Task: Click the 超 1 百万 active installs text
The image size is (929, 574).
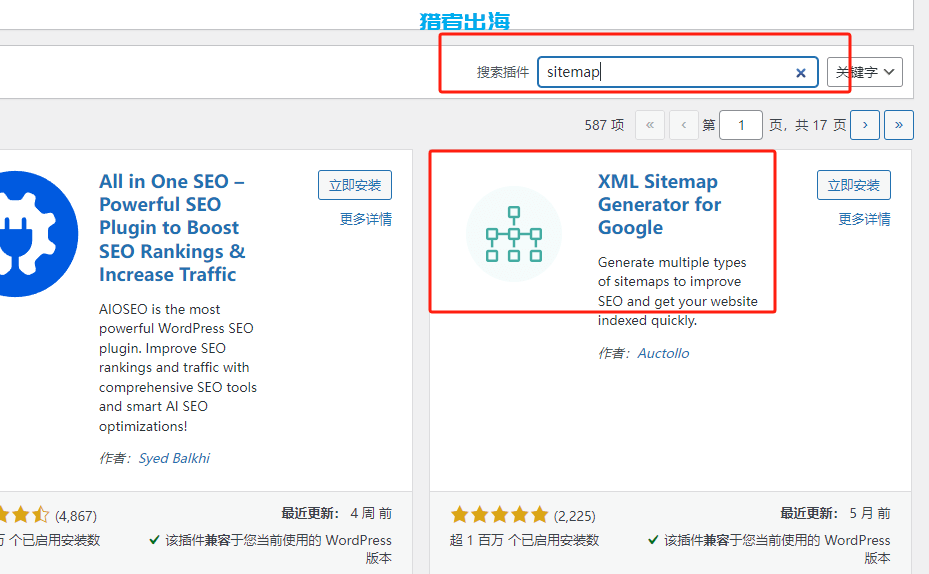Action: [524, 540]
